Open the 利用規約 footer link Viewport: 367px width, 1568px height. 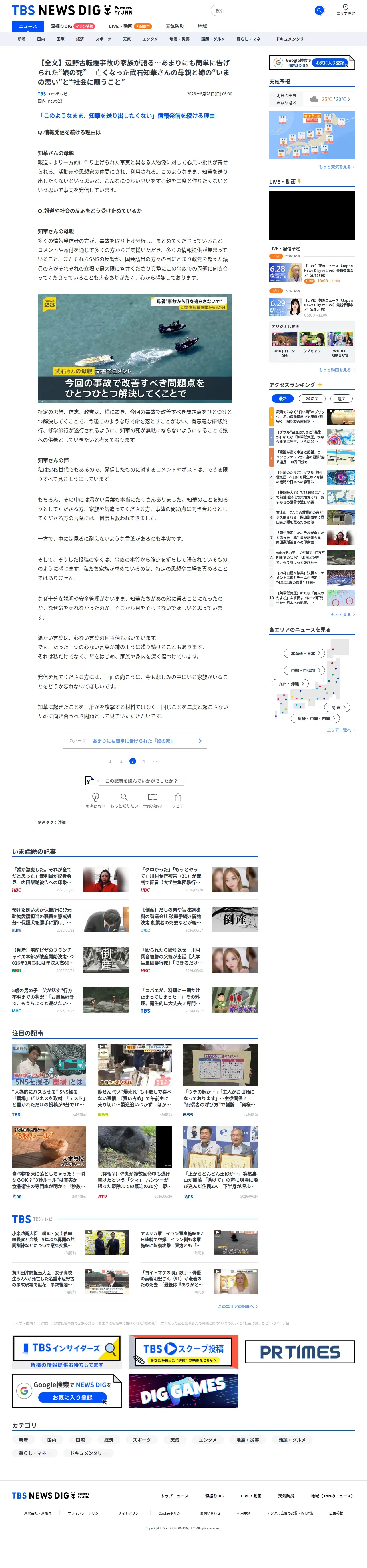[244, 1513]
